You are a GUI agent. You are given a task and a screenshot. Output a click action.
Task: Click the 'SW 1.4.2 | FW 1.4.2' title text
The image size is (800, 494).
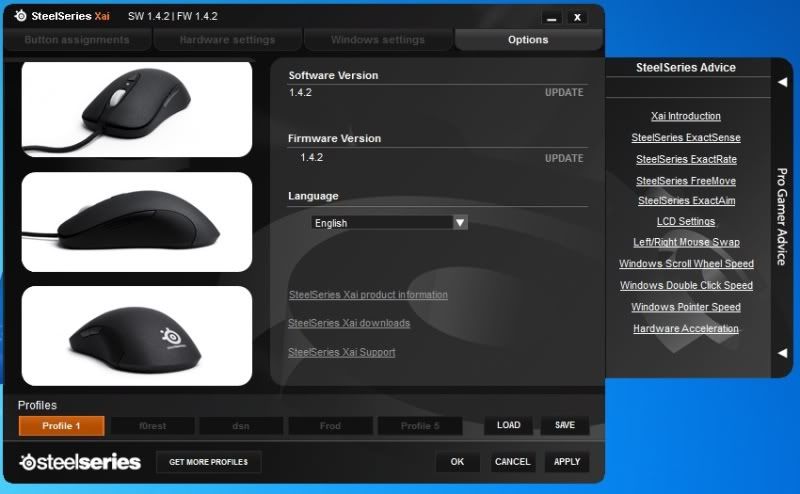pyautogui.click(x=172, y=16)
